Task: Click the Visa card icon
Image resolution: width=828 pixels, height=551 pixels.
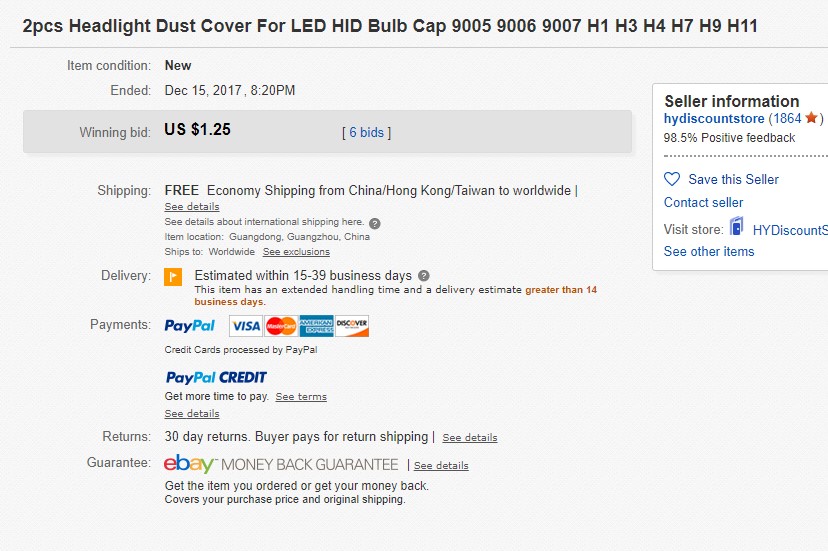Action: (245, 326)
